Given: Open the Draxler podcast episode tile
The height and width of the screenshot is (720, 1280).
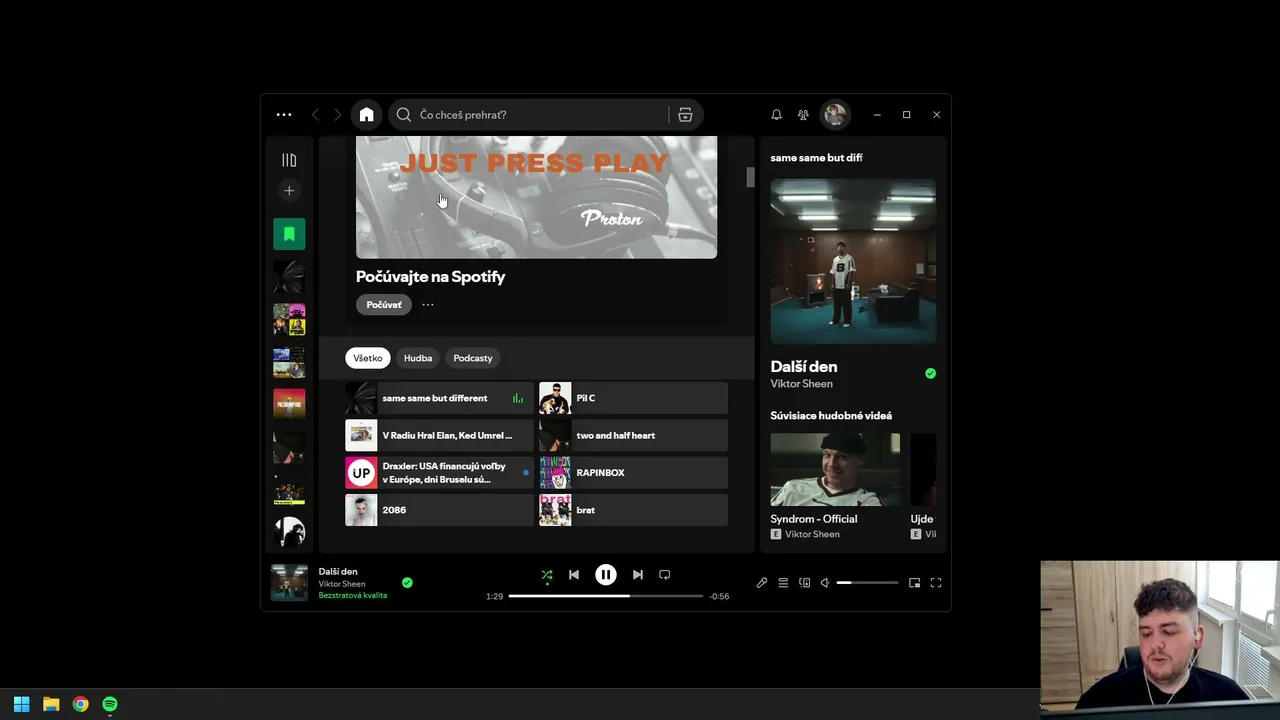Looking at the screenshot, I should pyautogui.click(x=439, y=472).
